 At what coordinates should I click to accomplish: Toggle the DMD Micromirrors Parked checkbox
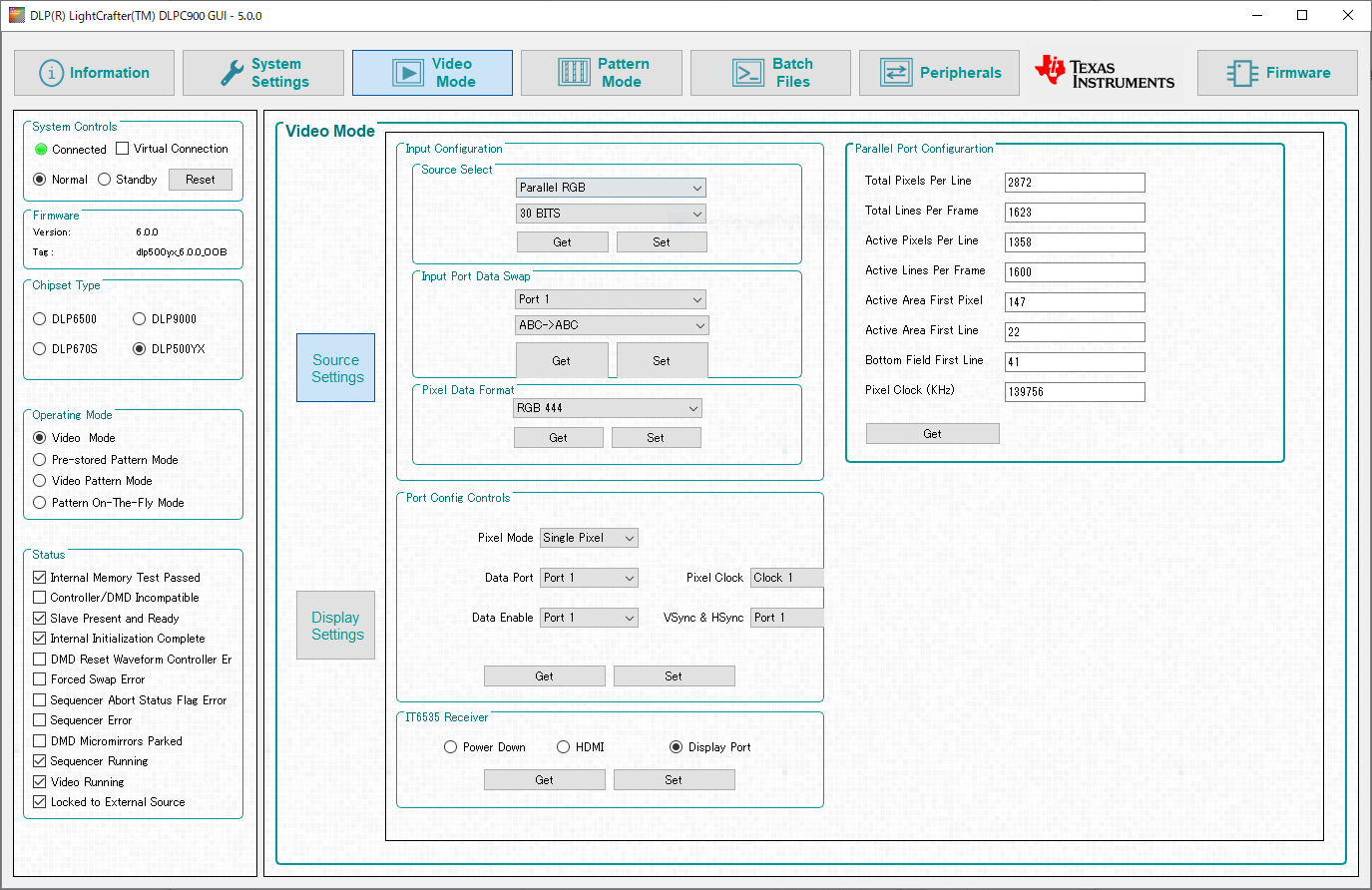click(x=40, y=741)
